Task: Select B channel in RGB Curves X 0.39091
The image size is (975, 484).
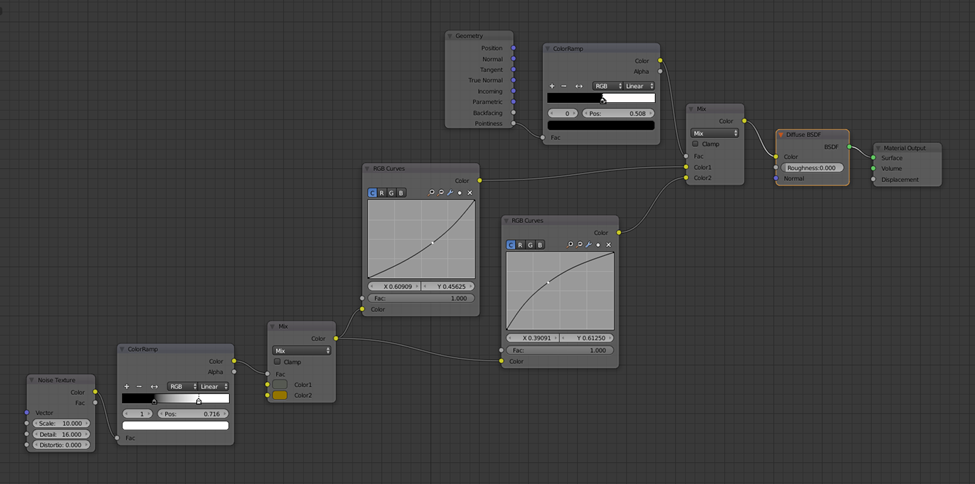Action: 540,245
